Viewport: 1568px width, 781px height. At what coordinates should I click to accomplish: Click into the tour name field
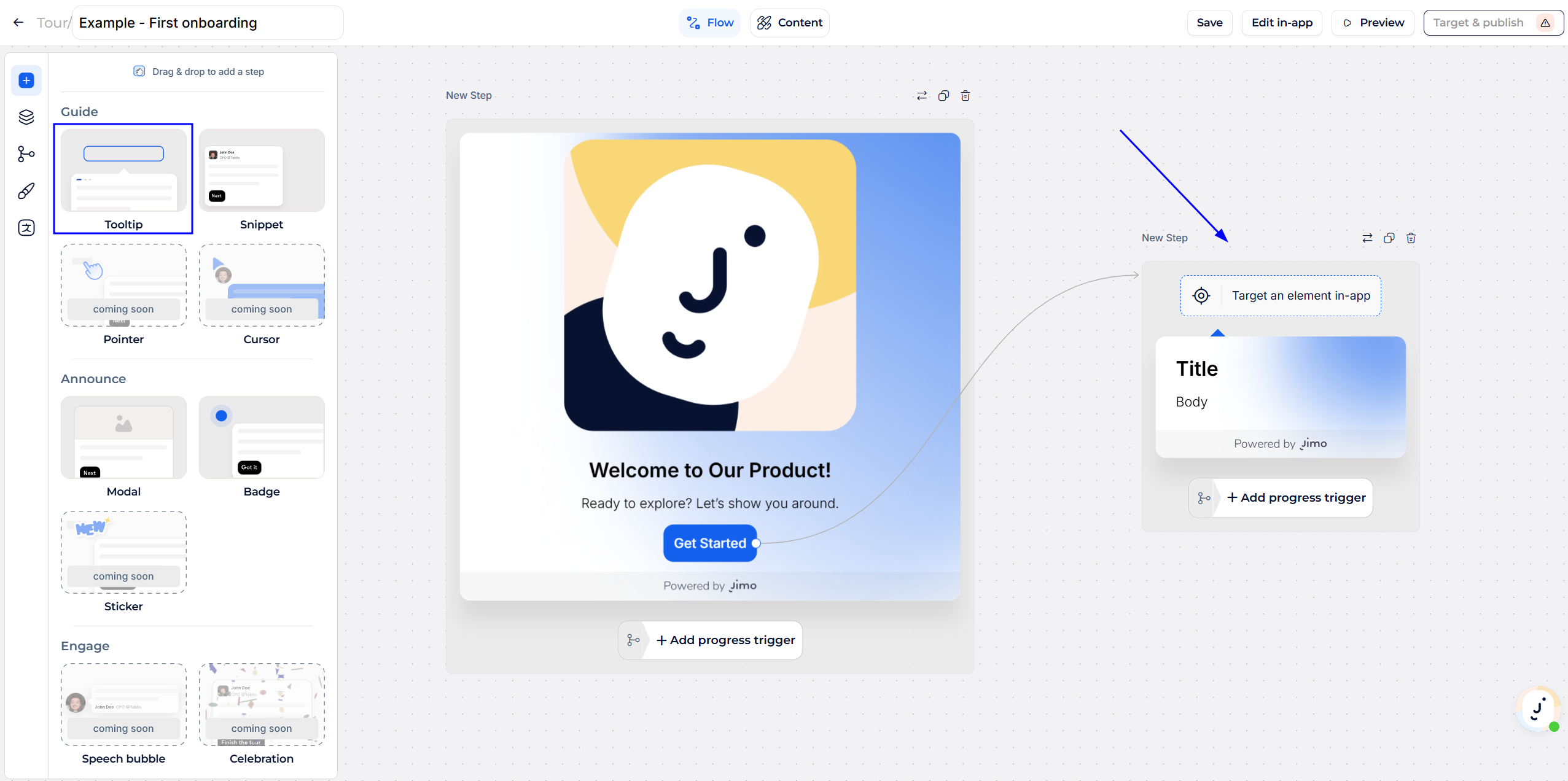tap(208, 23)
